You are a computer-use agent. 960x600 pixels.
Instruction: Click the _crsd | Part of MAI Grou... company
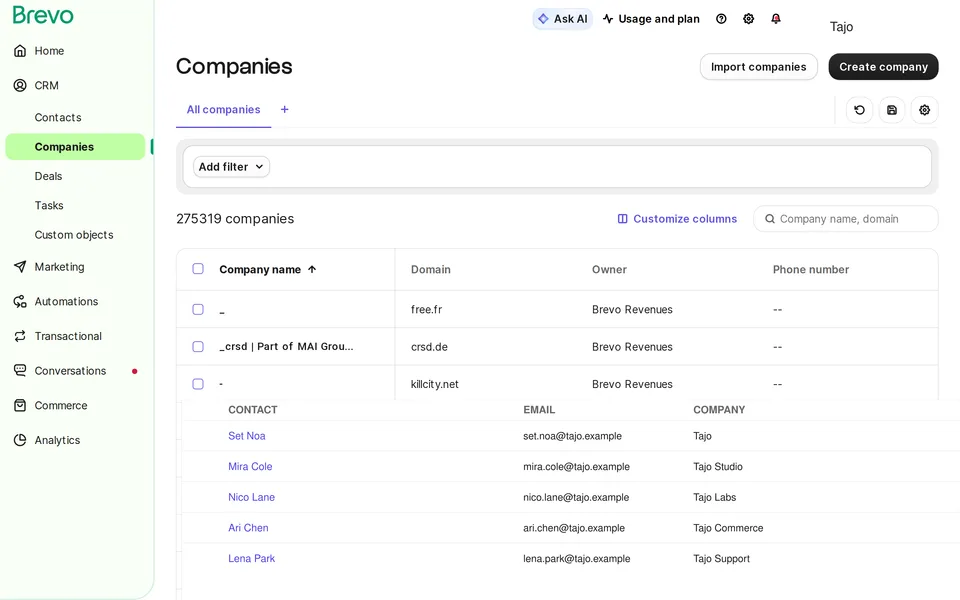(x=286, y=347)
